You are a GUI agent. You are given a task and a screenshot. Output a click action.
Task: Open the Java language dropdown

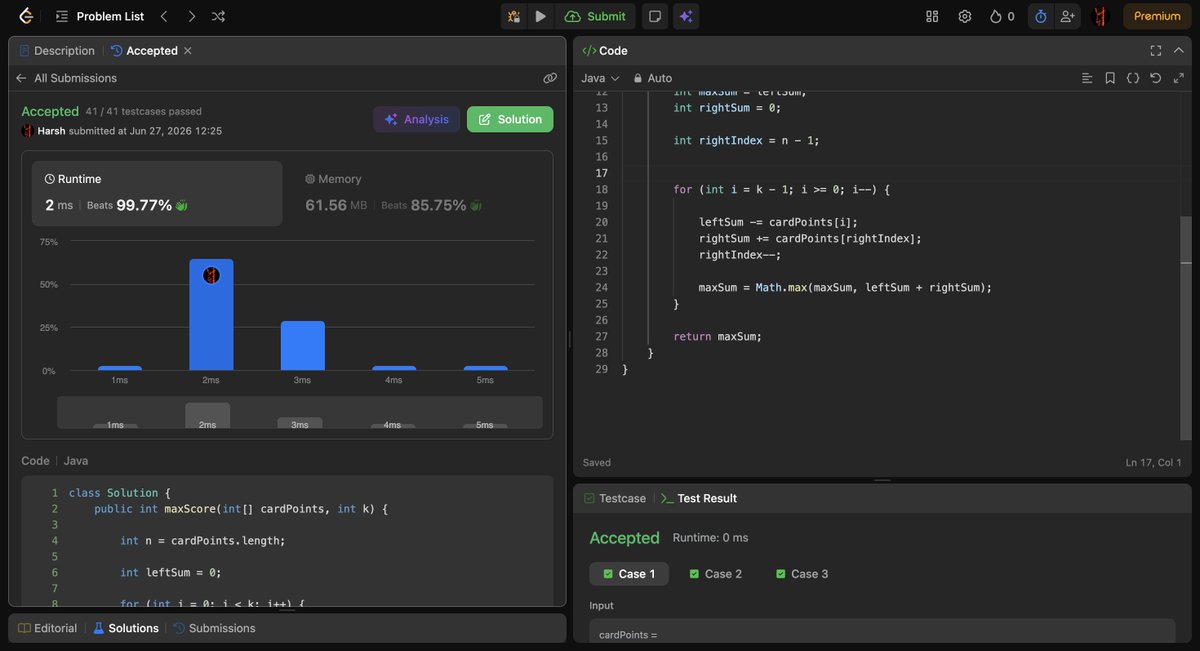click(x=601, y=78)
